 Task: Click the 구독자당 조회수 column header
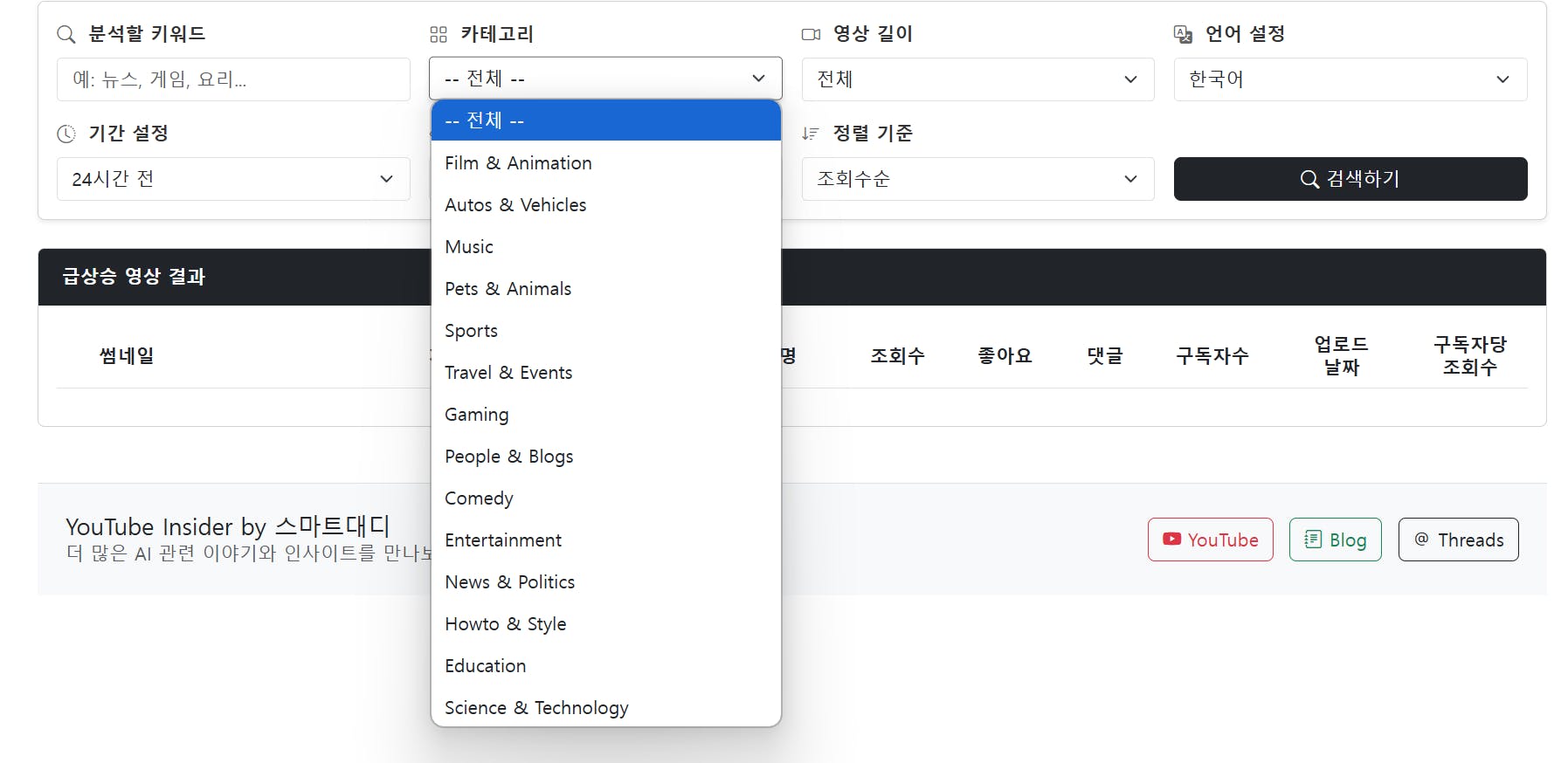pyautogui.click(x=1470, y=356)
